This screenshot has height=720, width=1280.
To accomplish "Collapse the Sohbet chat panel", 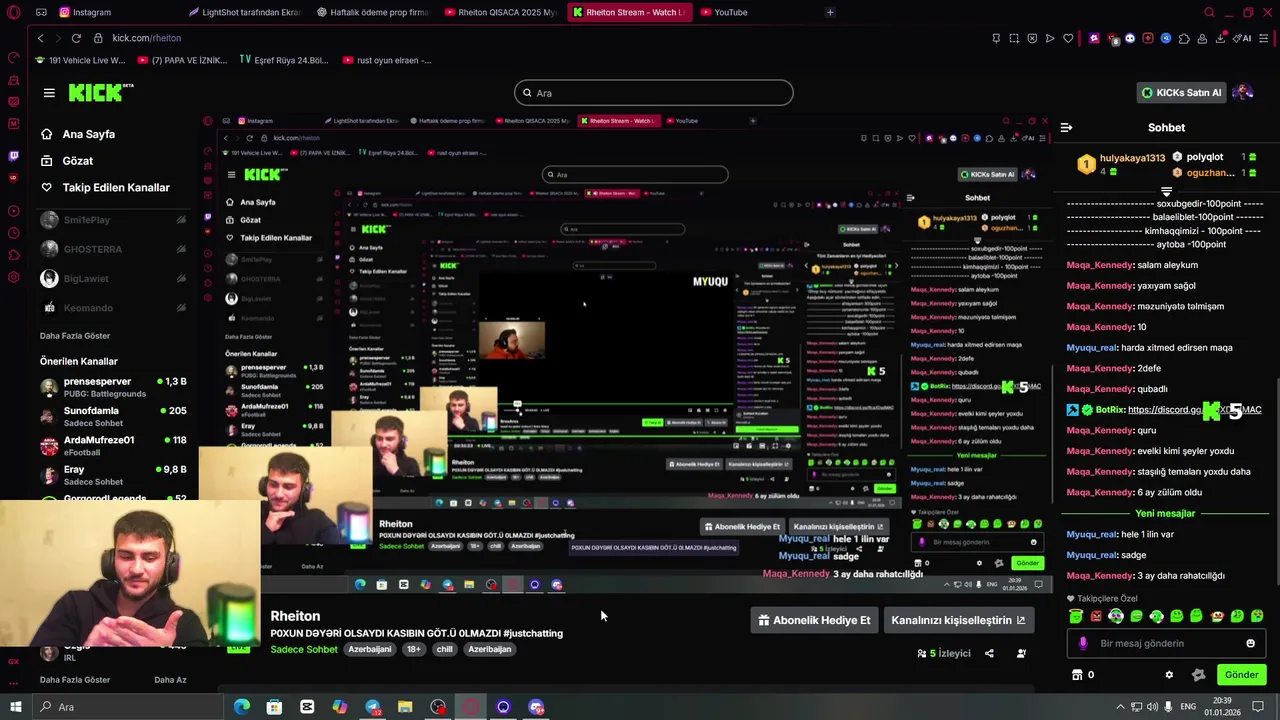I will pos(1066,128).
